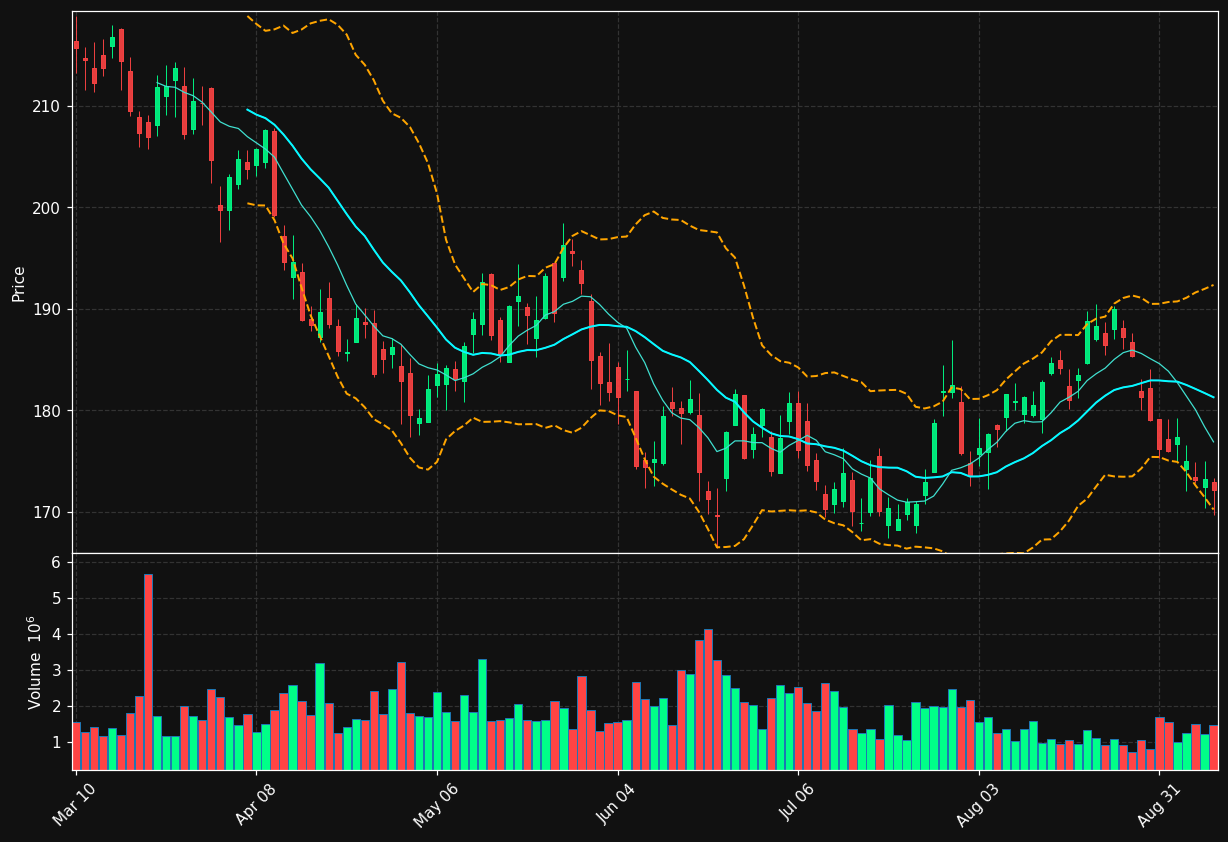Image resolution: width=1228 pixels, height=842 pixels.
Task: Click the 180 price axis label
Action: [x=47, y=411]
